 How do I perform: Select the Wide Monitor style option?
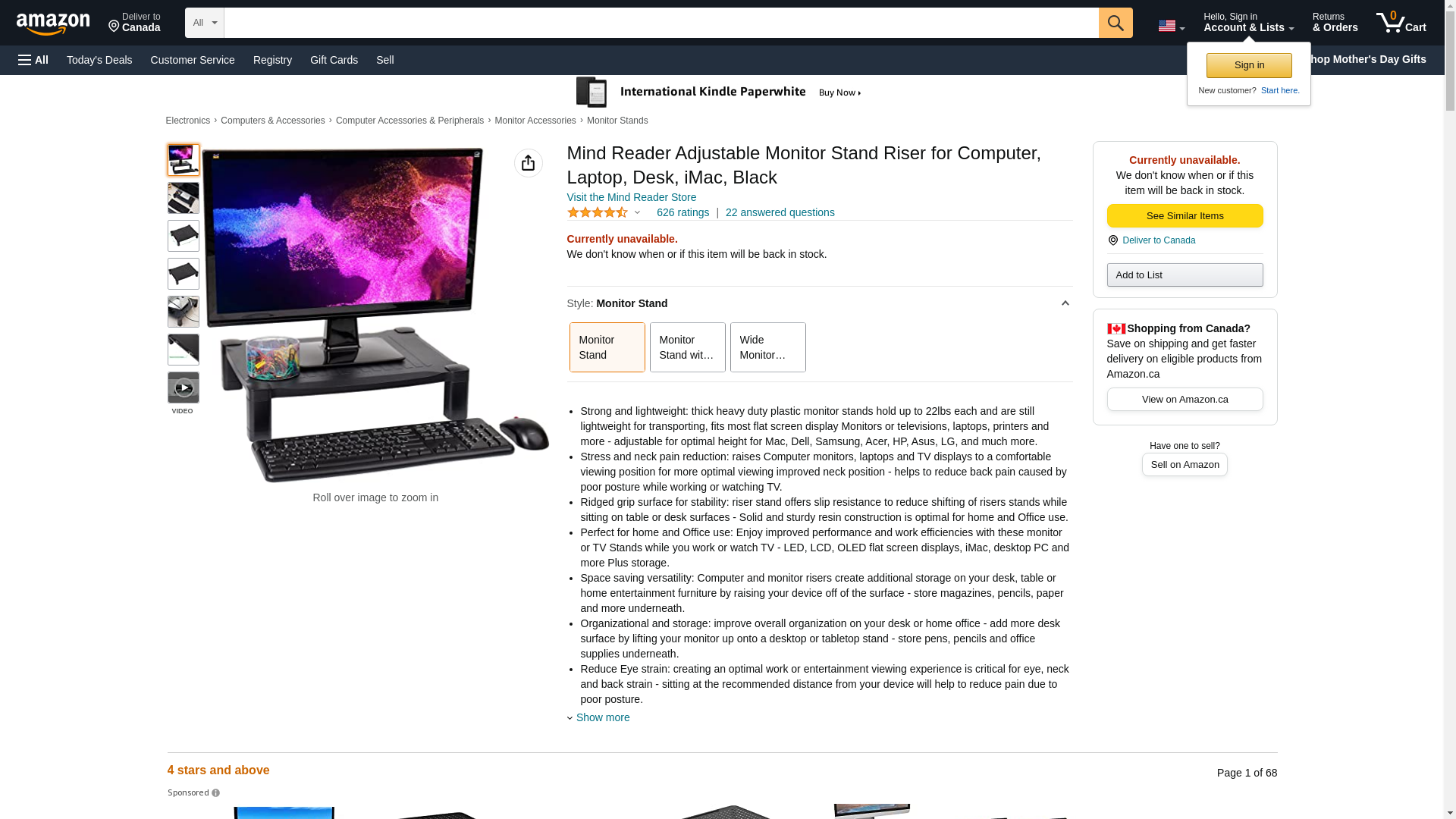point(768,347)
